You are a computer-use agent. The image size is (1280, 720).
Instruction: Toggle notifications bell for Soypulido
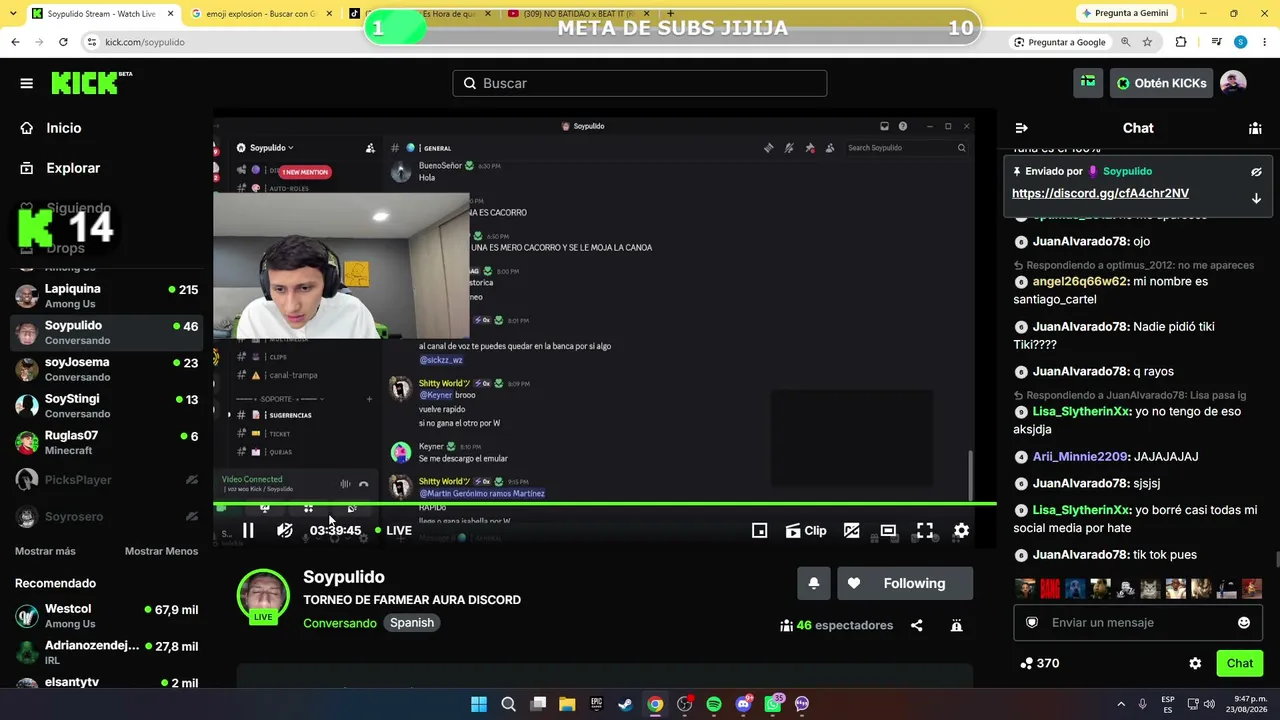coord(814,584)
